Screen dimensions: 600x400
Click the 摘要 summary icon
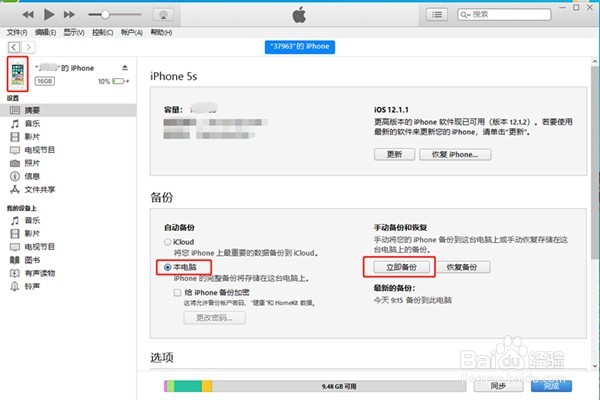[x=15, y=110]
